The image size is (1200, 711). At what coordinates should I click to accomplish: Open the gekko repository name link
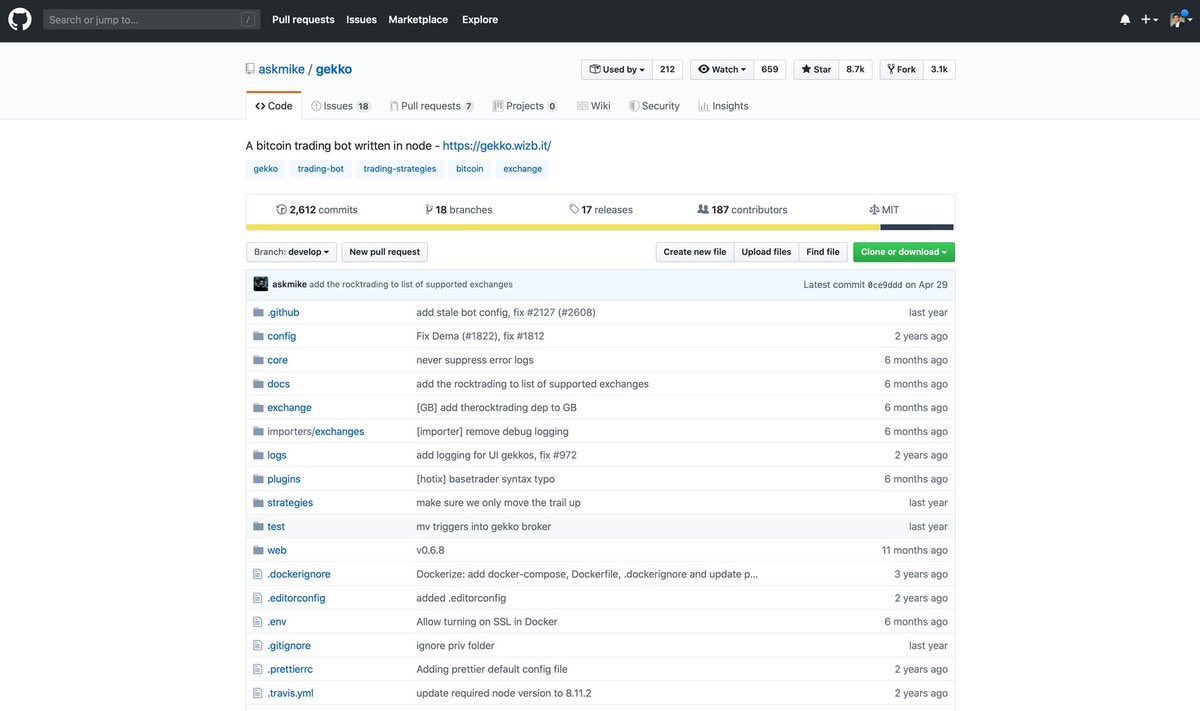pyautogui.click(x=334, y=69)
